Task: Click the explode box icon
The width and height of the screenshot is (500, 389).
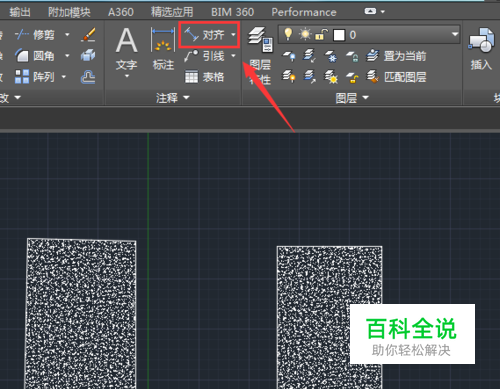Action: click(x=88, y=55)
